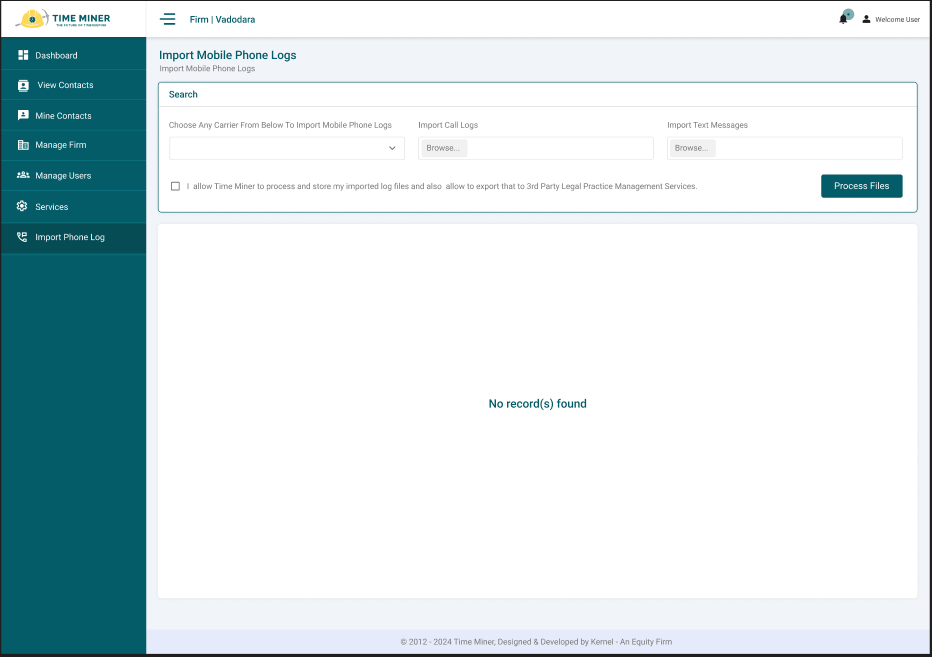
Task: Click the Mine Contacts sidebar icon
Action: (23, 115)
